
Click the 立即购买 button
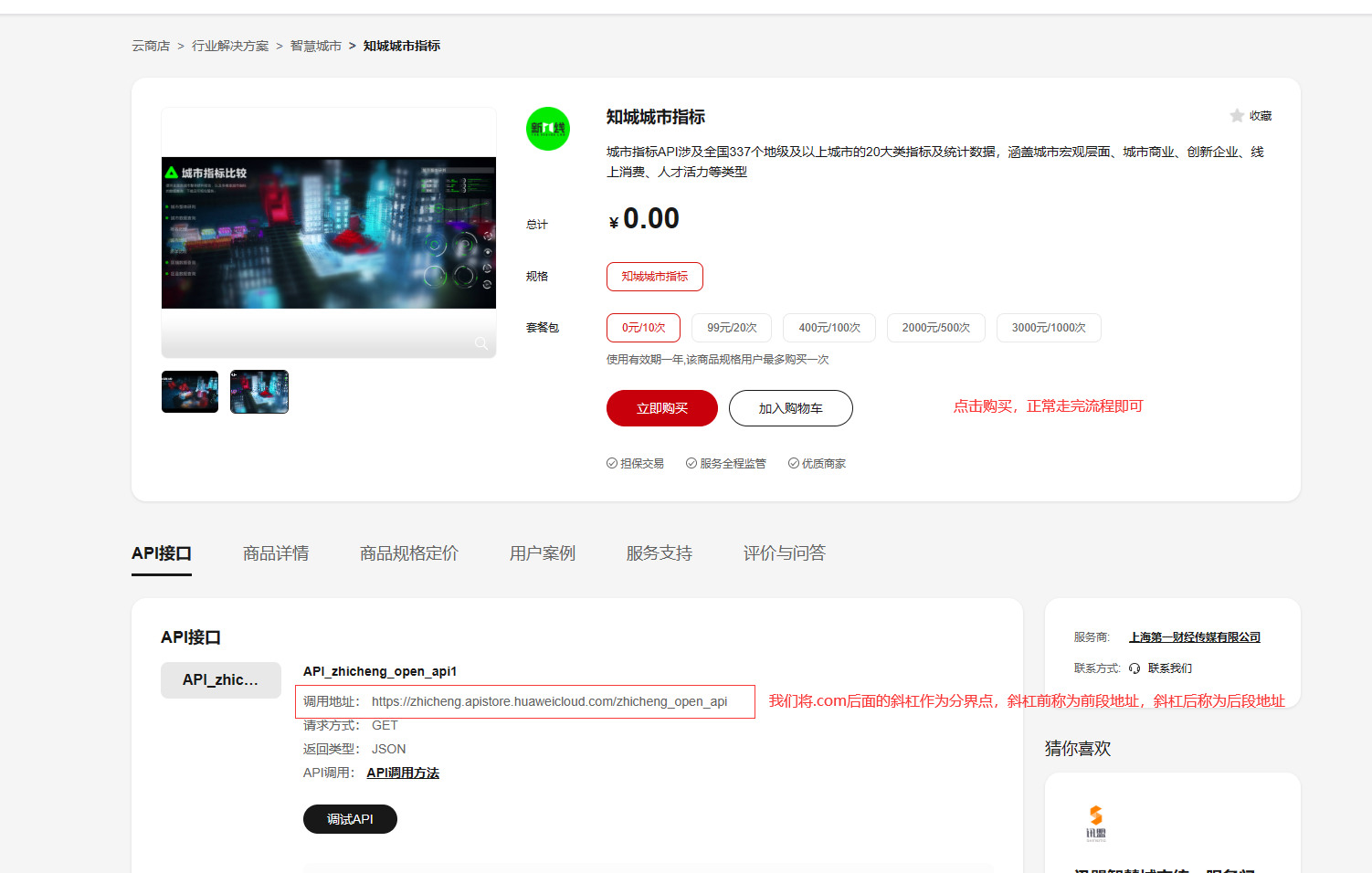point(662,408)
